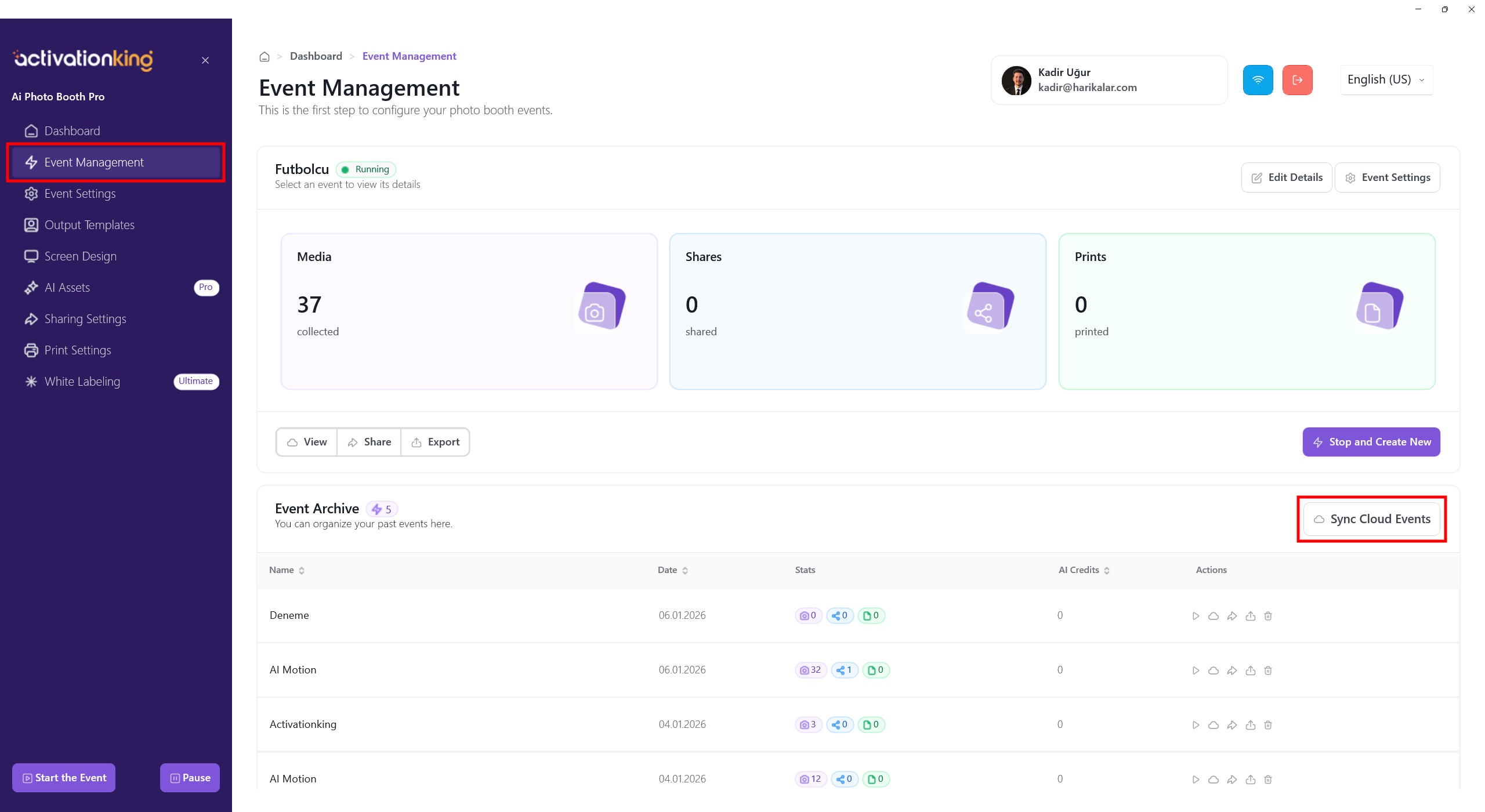The height and width of the screenshot is (812, 1485).
Task: Click the share arrow icon in the Activationking row
Action: pos(1232,725)
